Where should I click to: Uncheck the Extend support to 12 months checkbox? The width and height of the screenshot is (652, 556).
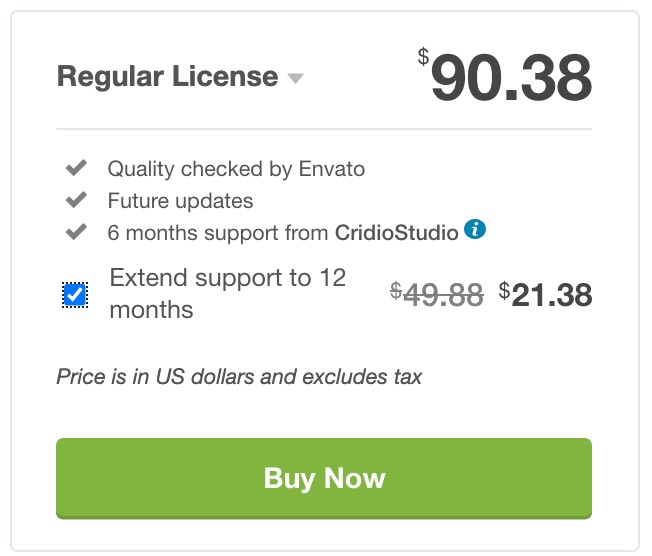click(x=75, y=295)
